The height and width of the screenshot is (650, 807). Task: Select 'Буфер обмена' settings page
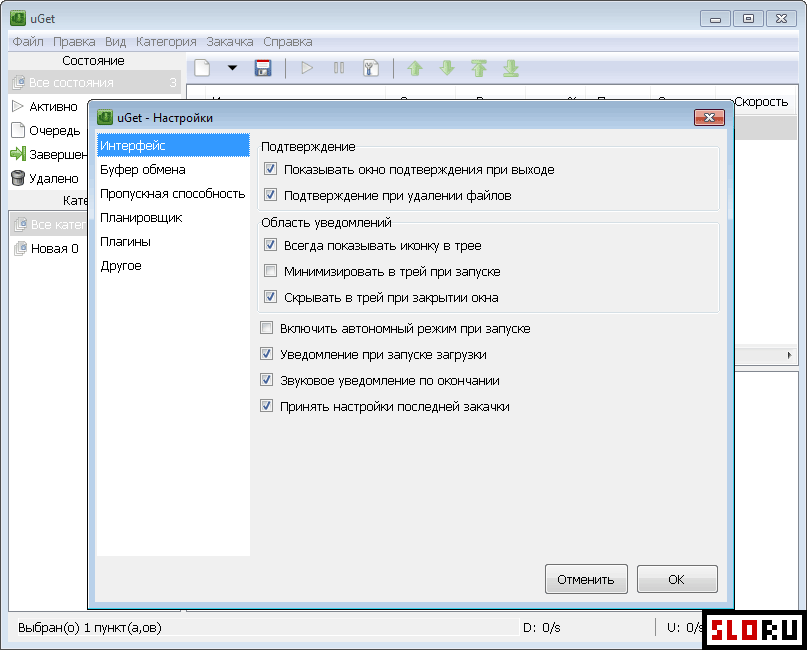click(x=173, y=169)
